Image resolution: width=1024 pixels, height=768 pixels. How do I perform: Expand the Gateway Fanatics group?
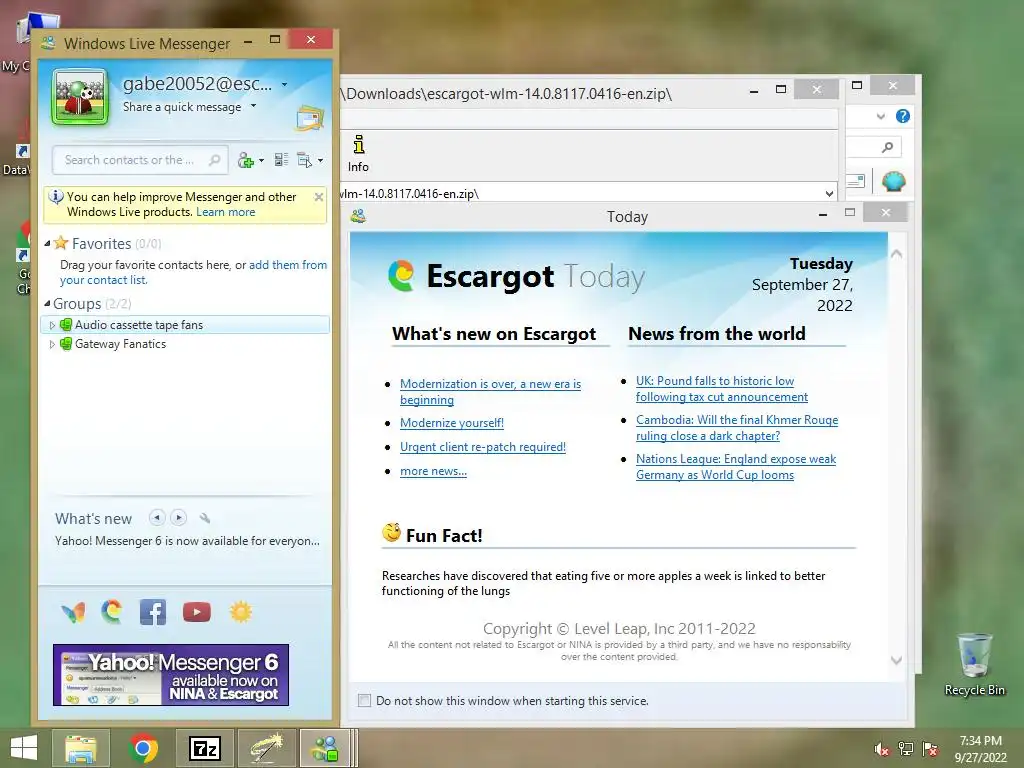point(52,344)
